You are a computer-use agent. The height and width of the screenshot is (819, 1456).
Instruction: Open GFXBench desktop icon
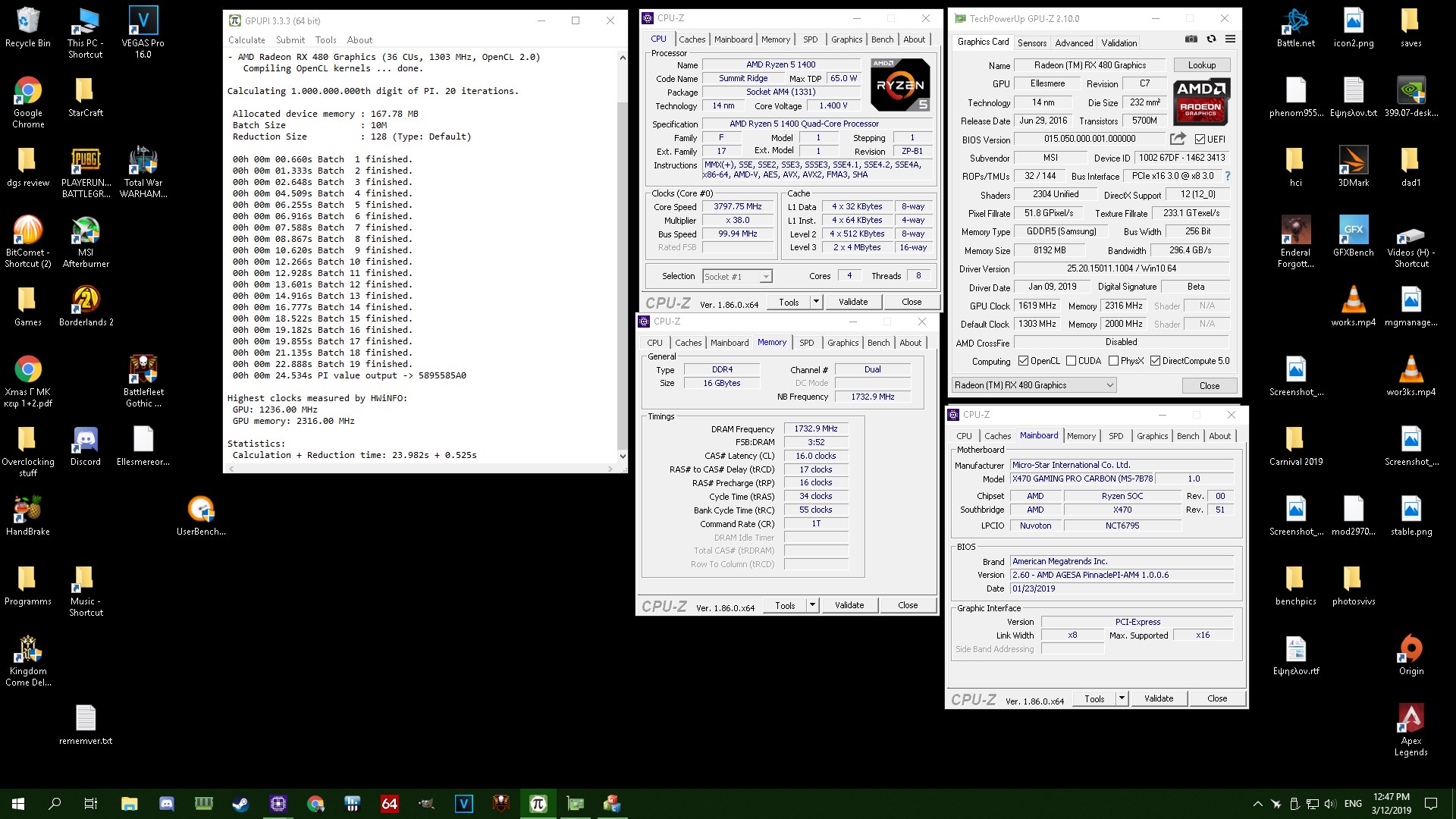coord(1354,237)
